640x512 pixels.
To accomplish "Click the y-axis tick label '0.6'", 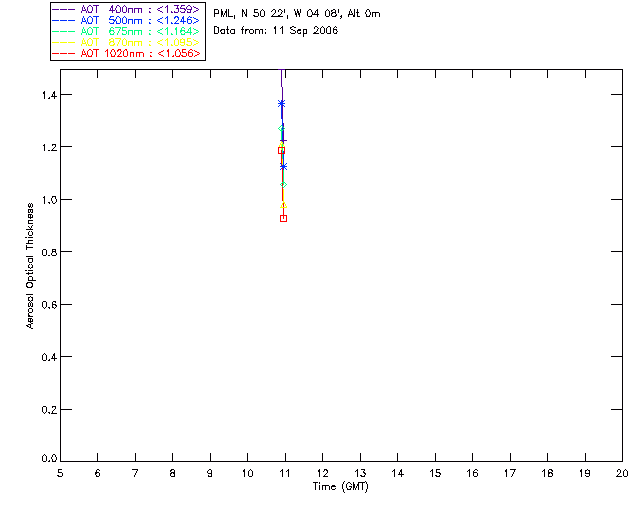I will tap(49, 305).
